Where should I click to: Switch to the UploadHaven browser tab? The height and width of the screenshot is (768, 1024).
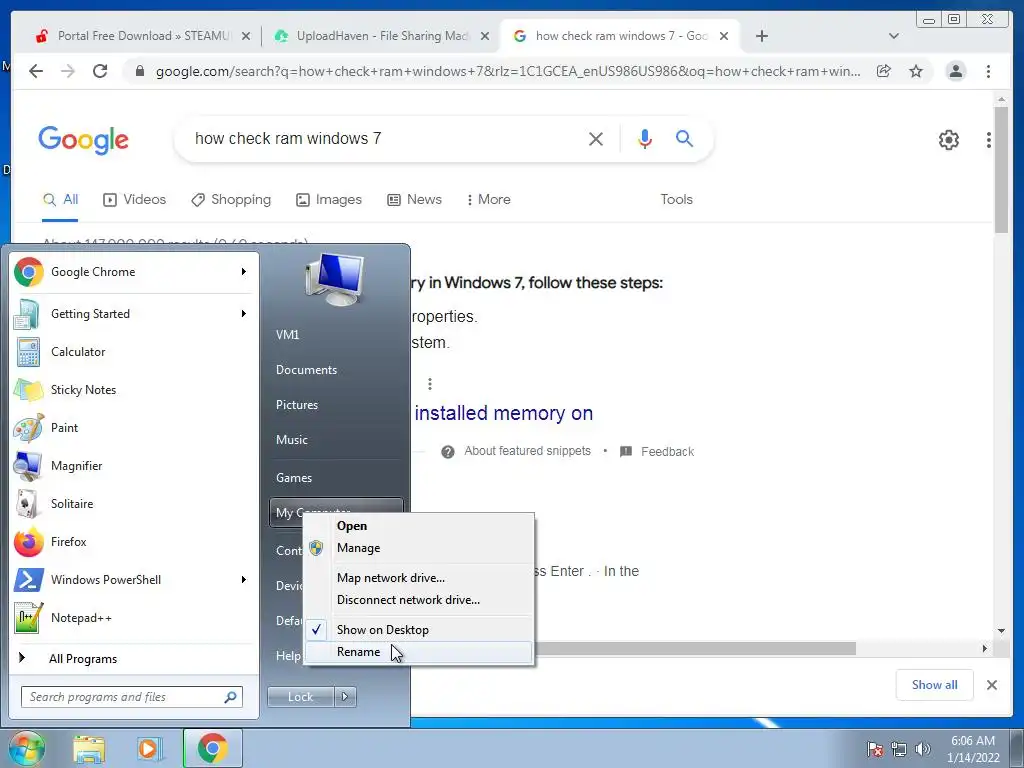381,36
